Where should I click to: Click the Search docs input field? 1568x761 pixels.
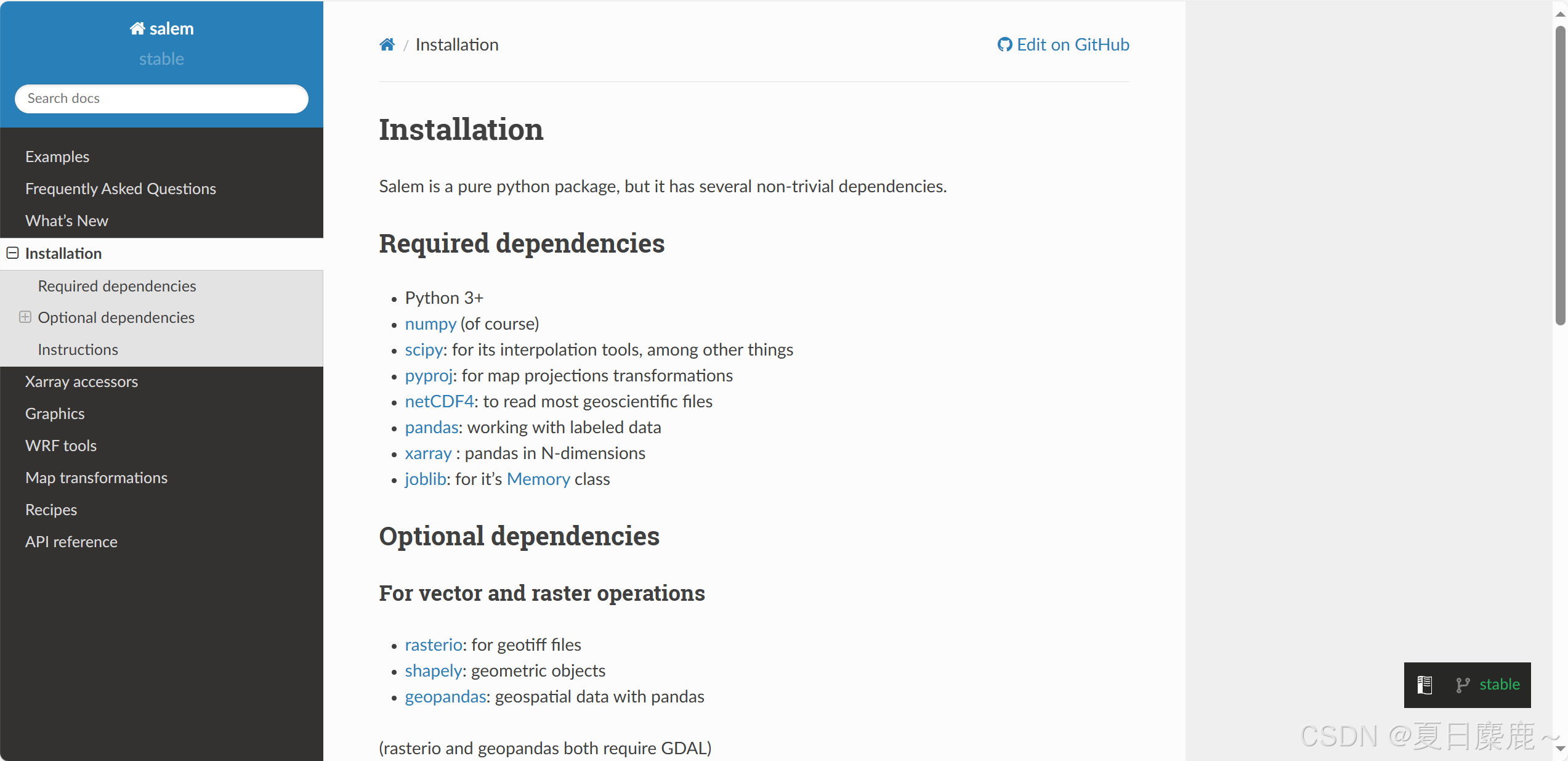coord(161,99)
